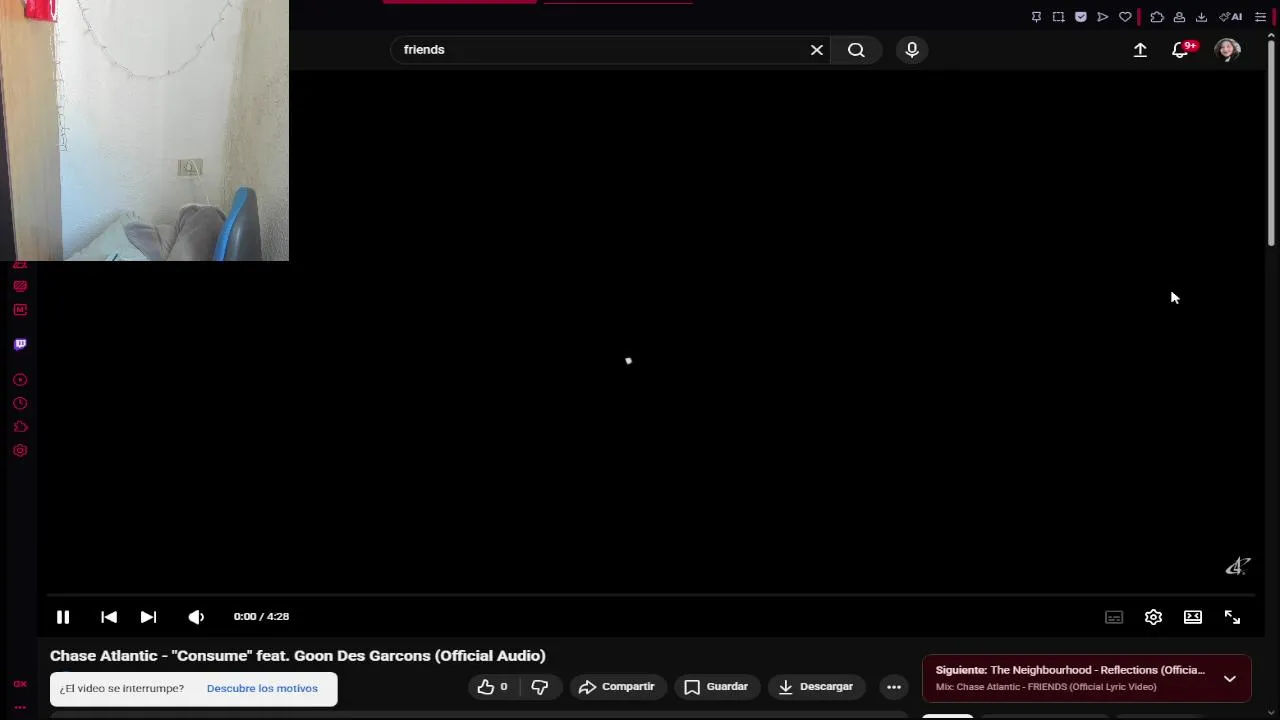
Task: Open browser settings from the sidebar gear
Action: click(20, 451)
